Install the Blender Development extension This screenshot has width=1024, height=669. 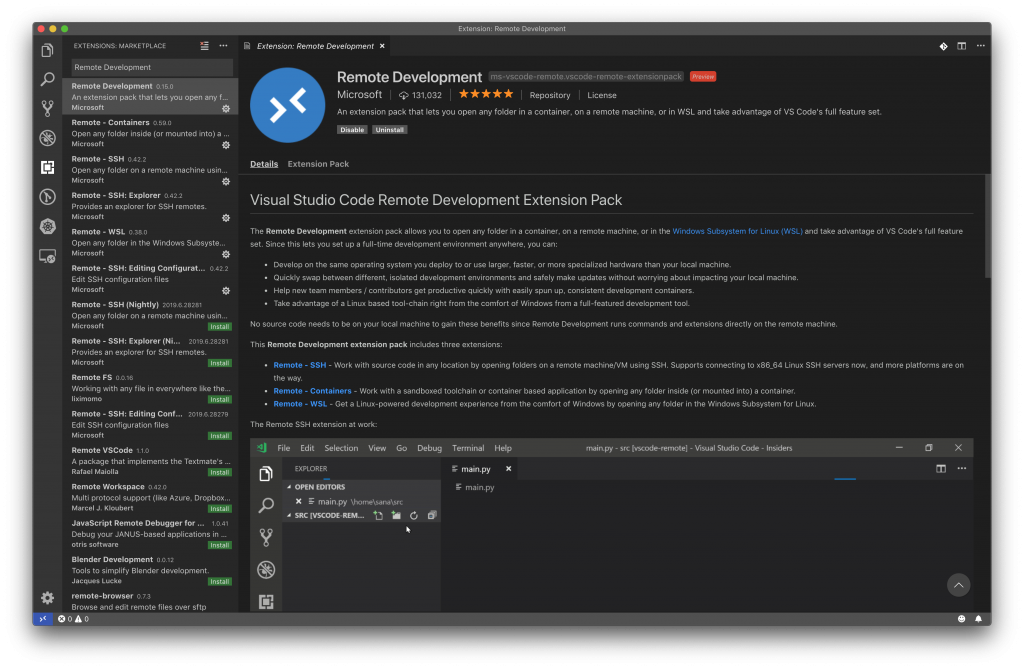pos(219,581)
